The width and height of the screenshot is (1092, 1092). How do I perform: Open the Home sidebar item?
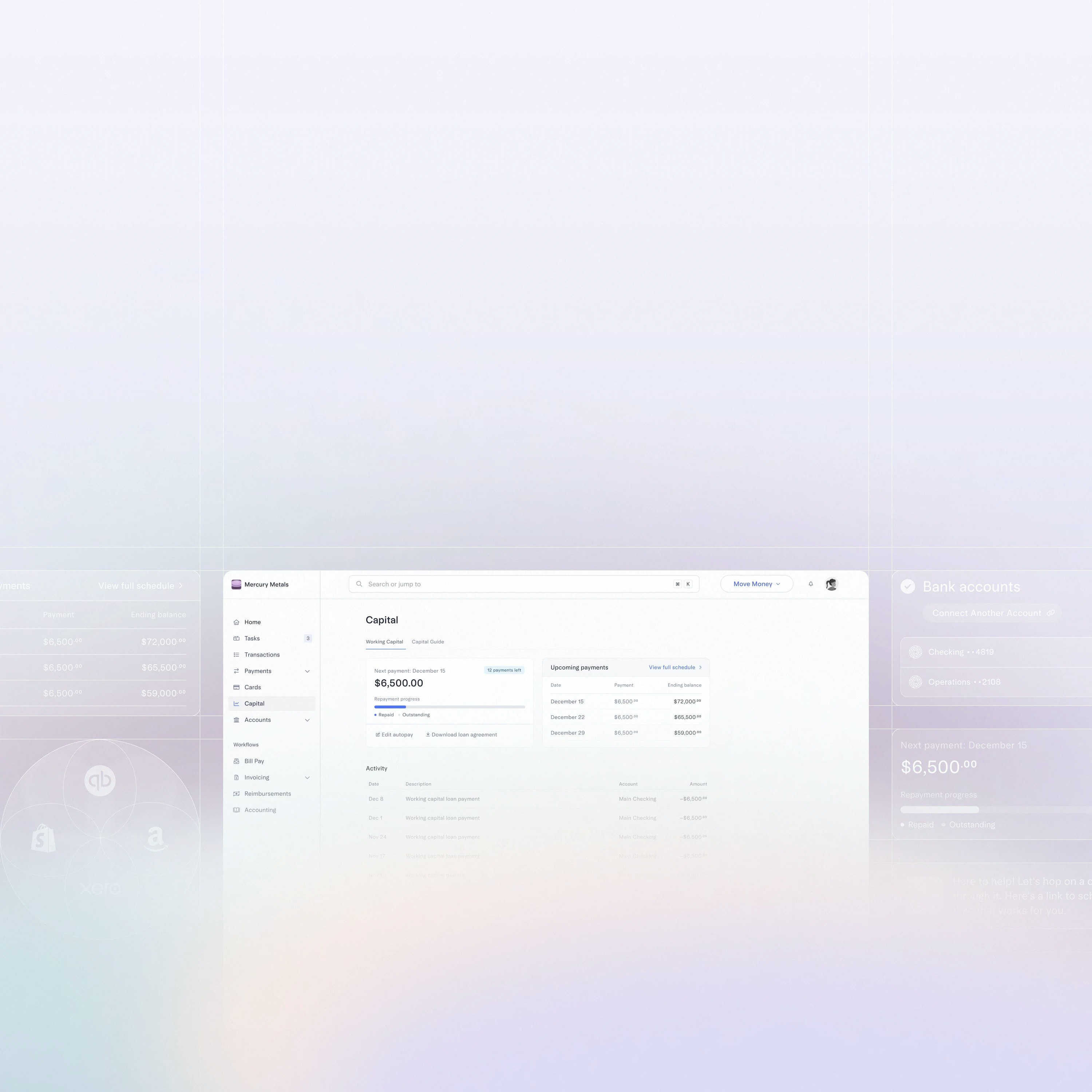(x=272, y=622)
